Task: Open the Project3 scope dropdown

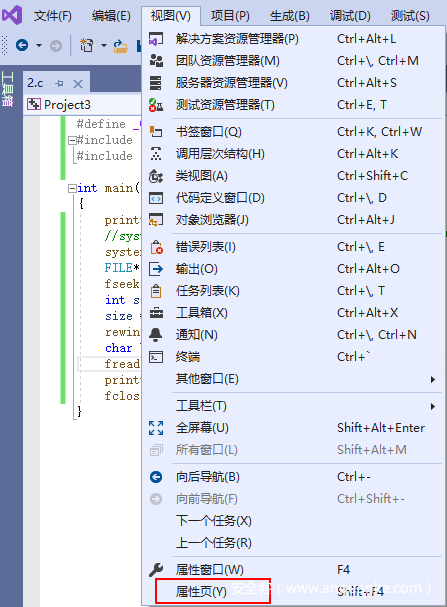Action: pos(82,105)
